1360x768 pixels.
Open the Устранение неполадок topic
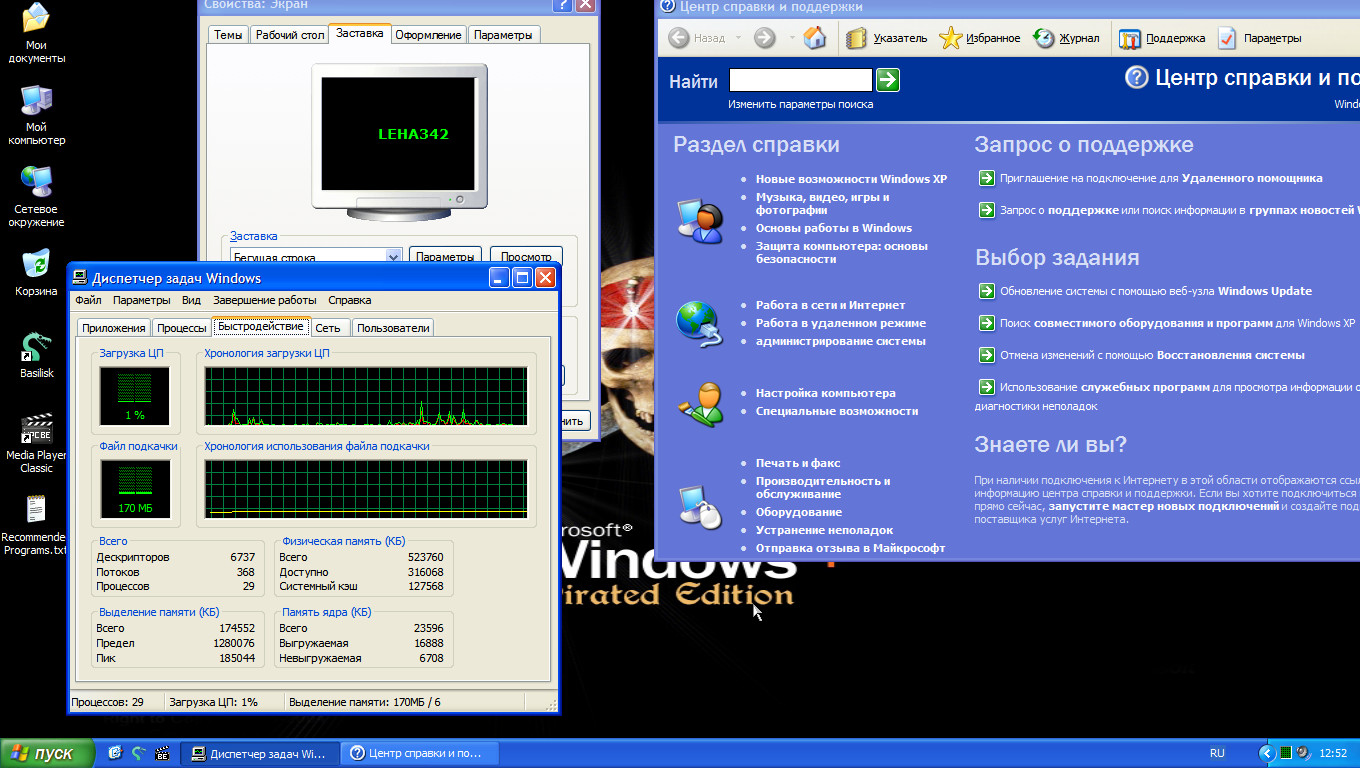tap(824, 530)
